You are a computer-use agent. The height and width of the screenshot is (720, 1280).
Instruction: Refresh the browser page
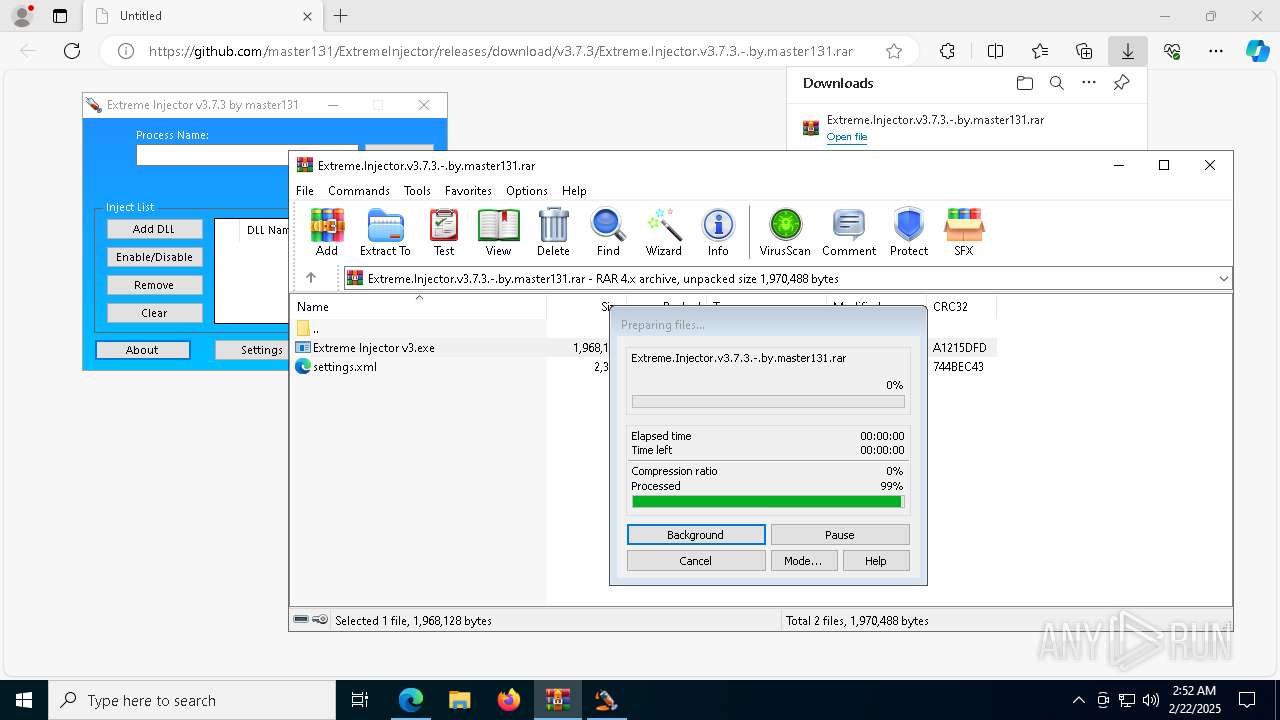[x=72, y=51]
